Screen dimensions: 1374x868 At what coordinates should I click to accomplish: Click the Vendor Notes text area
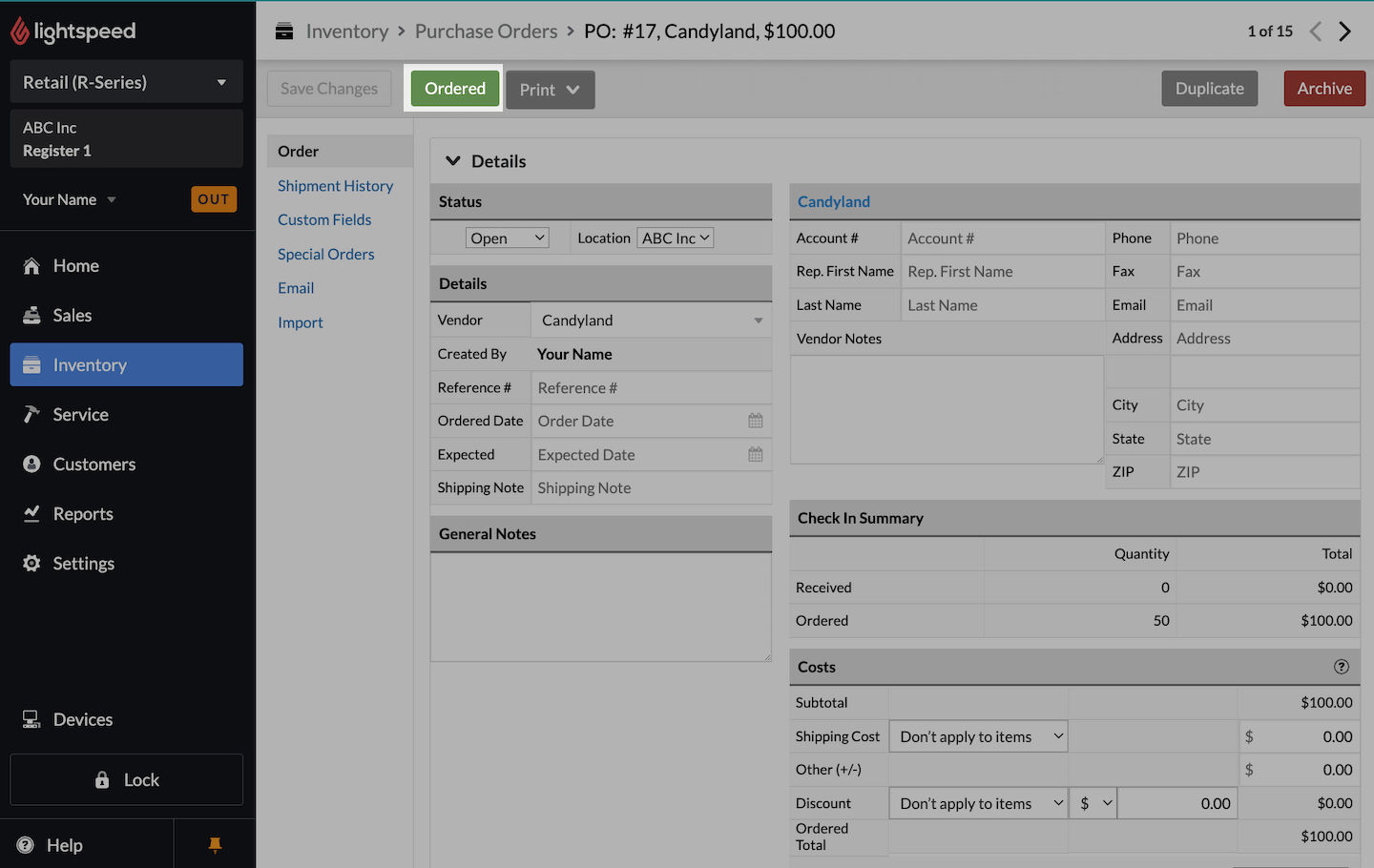pos(947,410)
